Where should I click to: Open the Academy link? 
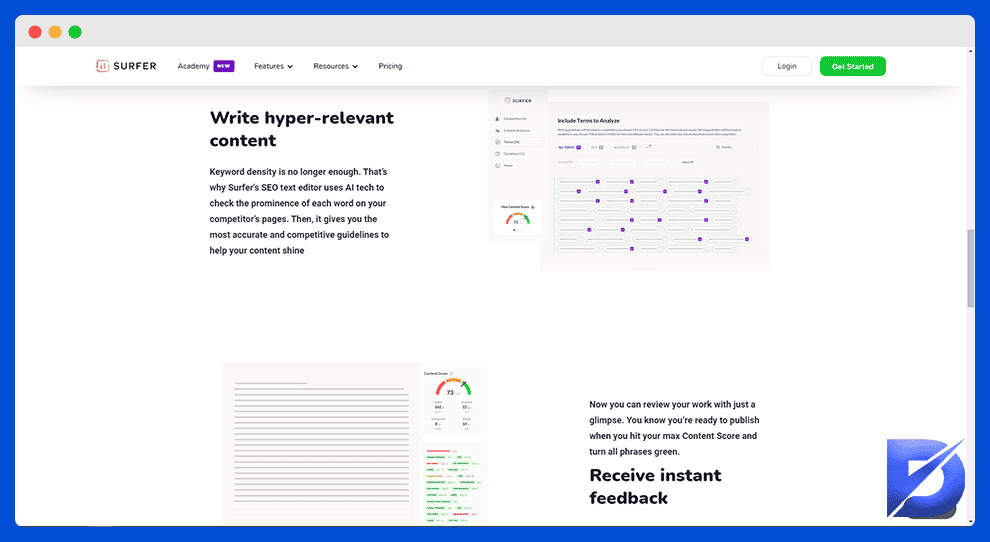click(193, 66)
